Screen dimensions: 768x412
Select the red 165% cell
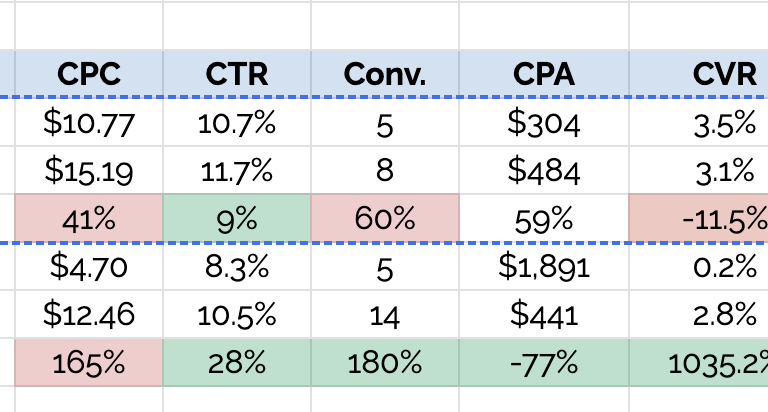pyautogui.click(x=89, y=363)
